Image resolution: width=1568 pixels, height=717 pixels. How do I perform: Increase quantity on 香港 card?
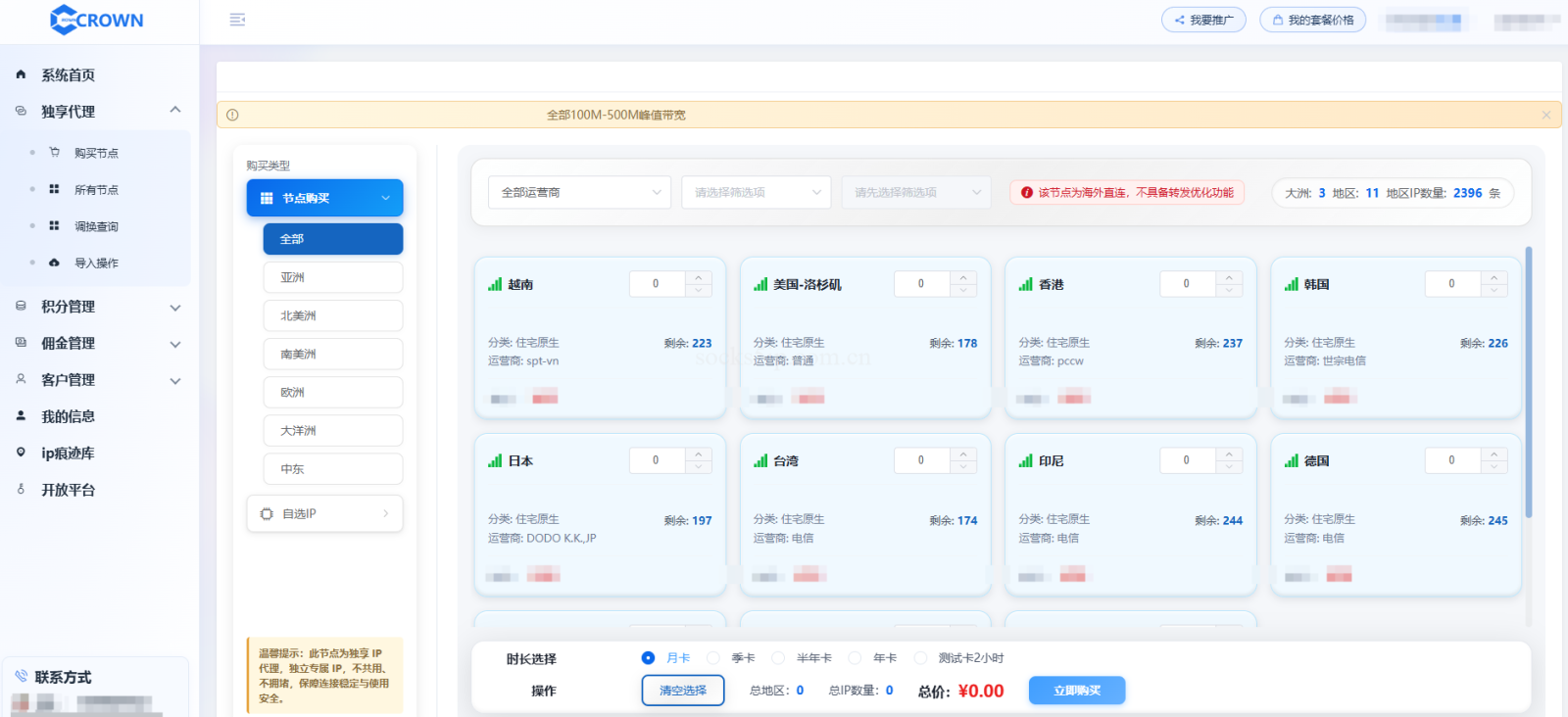[1229, 278]
